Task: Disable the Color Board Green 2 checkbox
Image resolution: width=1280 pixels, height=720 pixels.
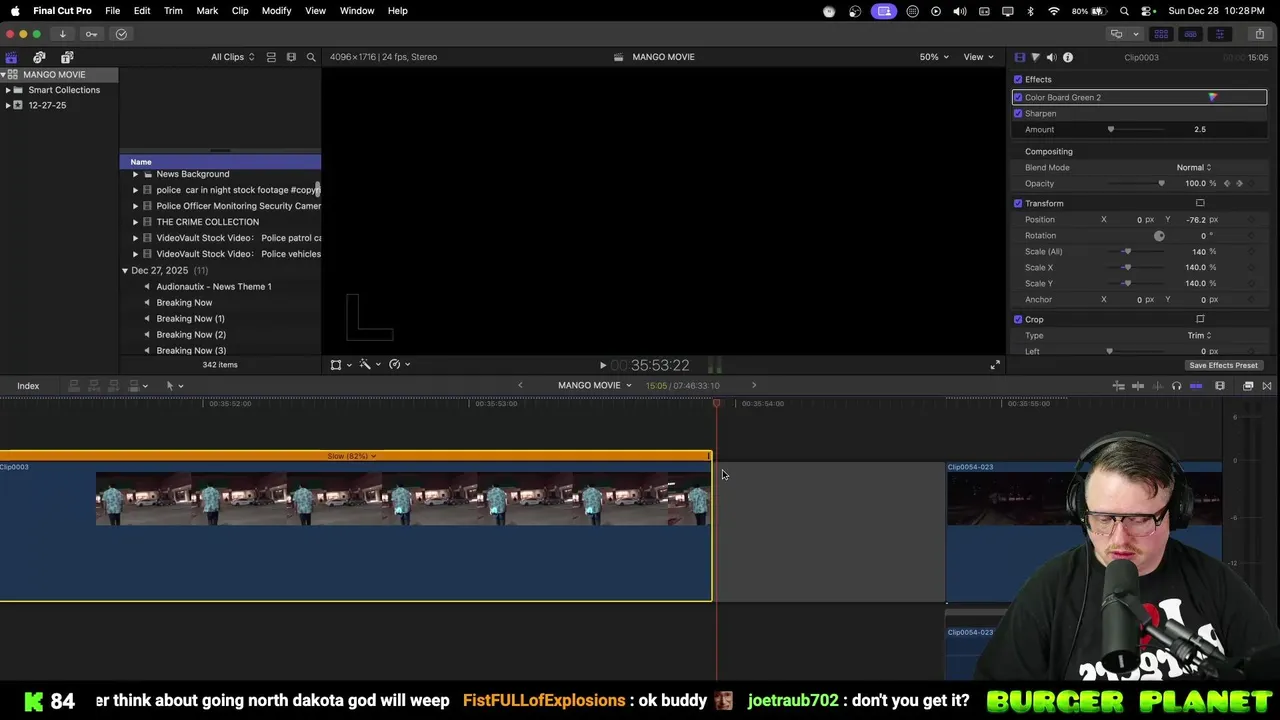Action: [x=1018, y=97]
